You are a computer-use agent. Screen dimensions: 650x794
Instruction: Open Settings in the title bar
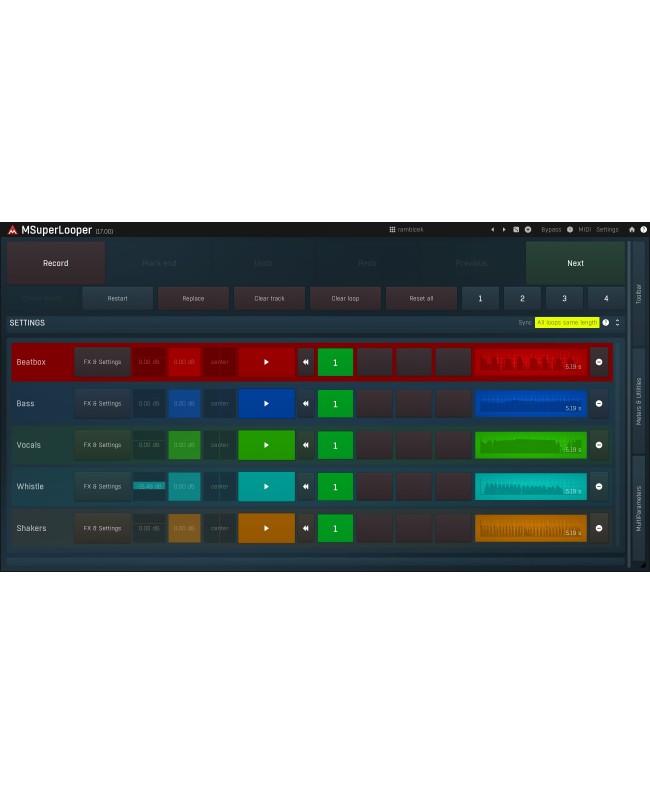607,229
